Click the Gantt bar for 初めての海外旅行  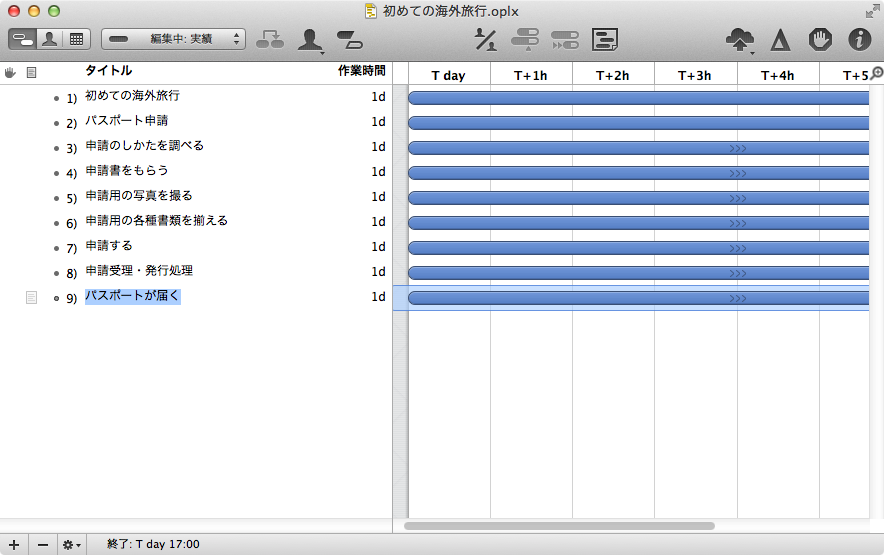tap(638, 98)
